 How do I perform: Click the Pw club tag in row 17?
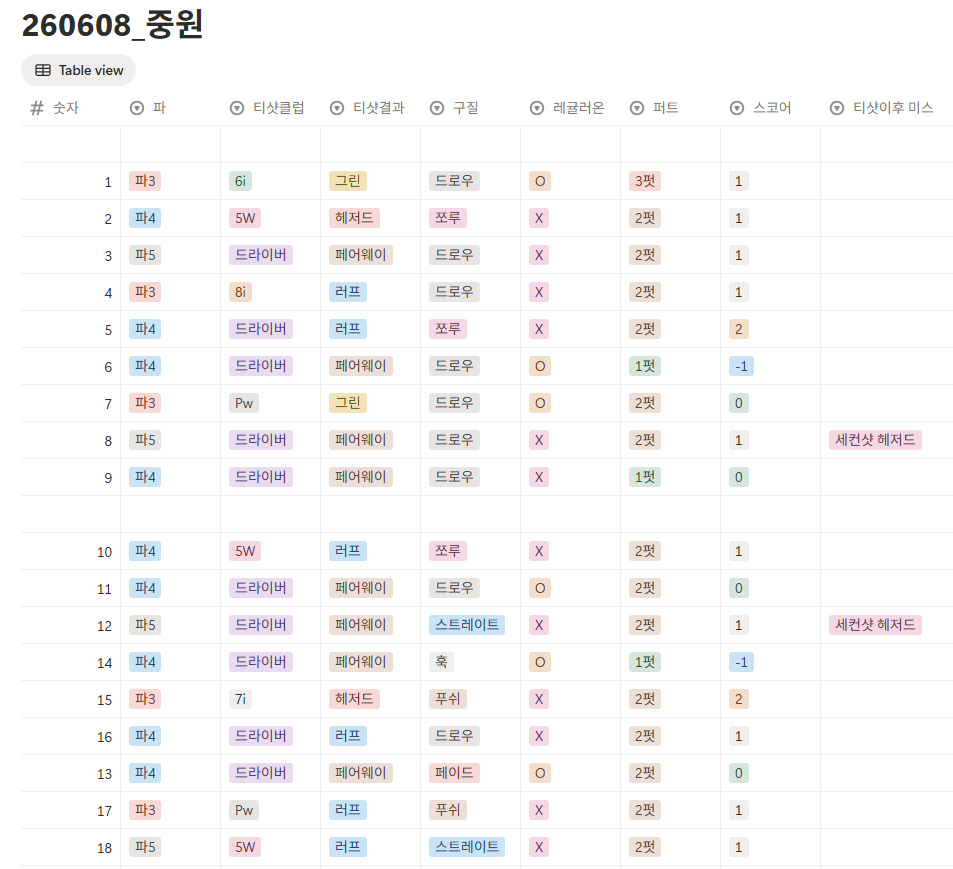(244, 810)
